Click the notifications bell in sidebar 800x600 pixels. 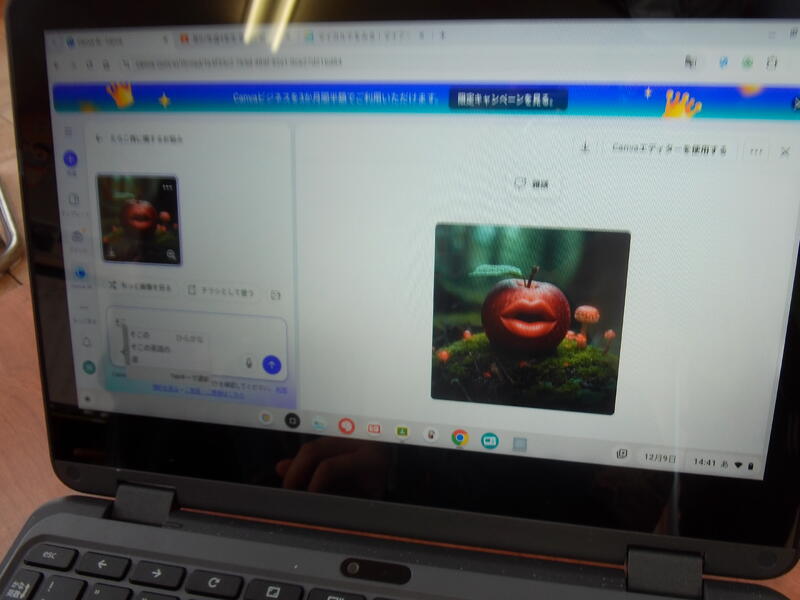tap(86, 341)
